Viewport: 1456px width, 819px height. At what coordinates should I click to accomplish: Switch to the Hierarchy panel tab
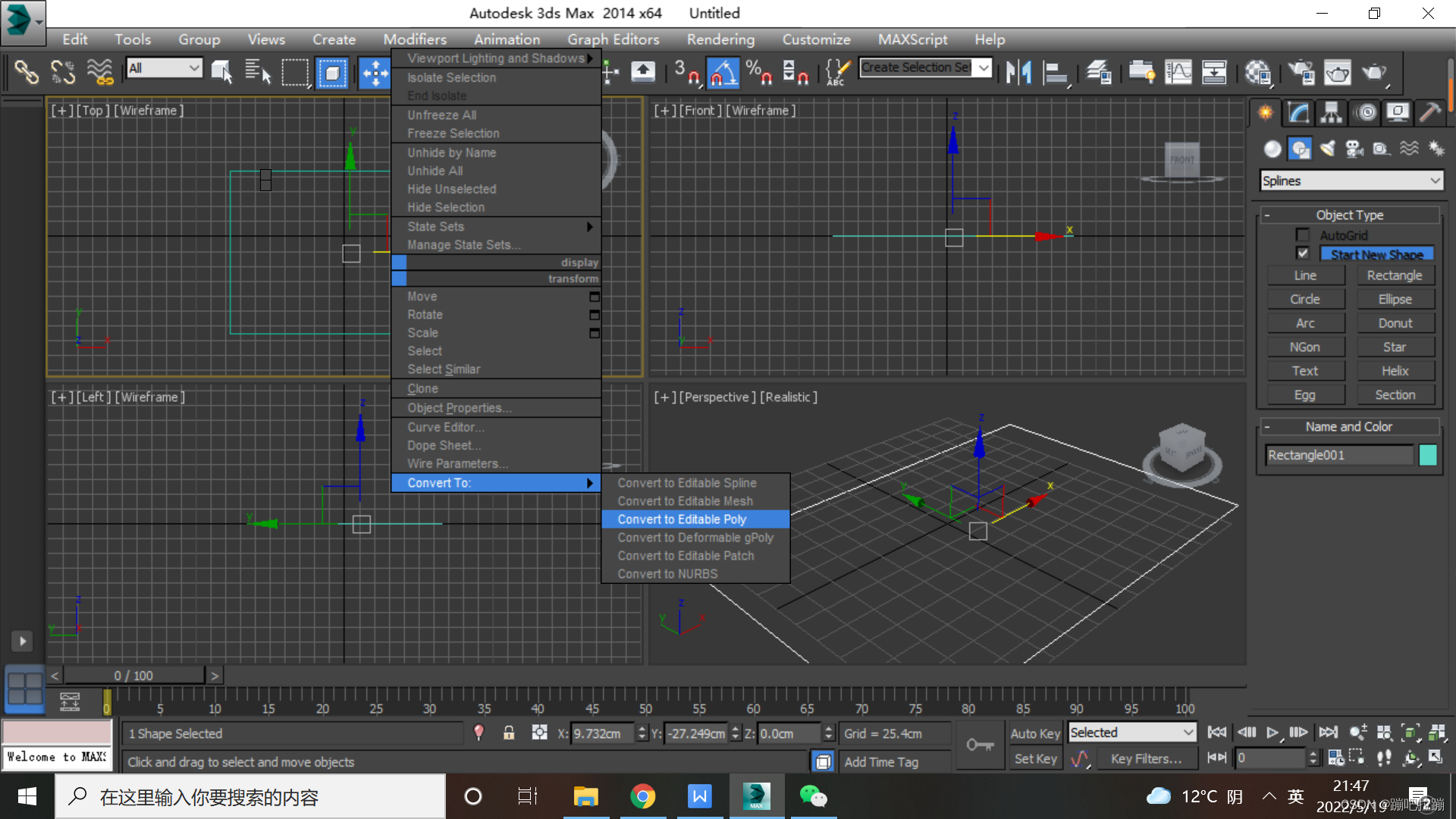point(1331,112)
